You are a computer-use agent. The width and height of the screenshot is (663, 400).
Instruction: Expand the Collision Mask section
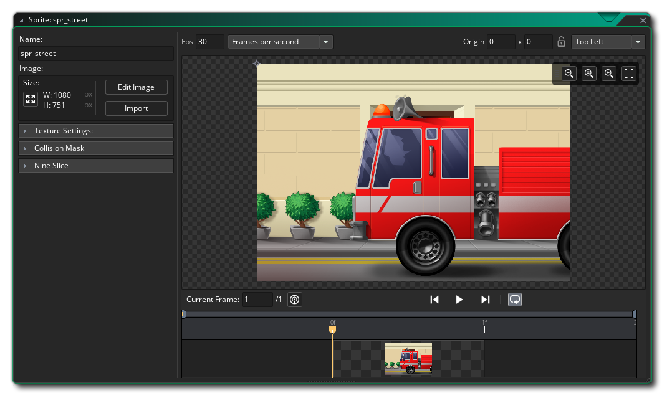96,148
